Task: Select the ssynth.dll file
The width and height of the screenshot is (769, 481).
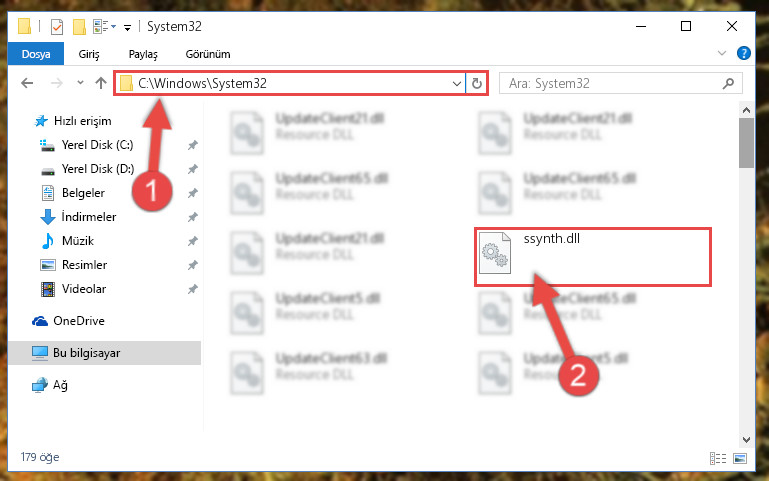Action: [592, 257]
